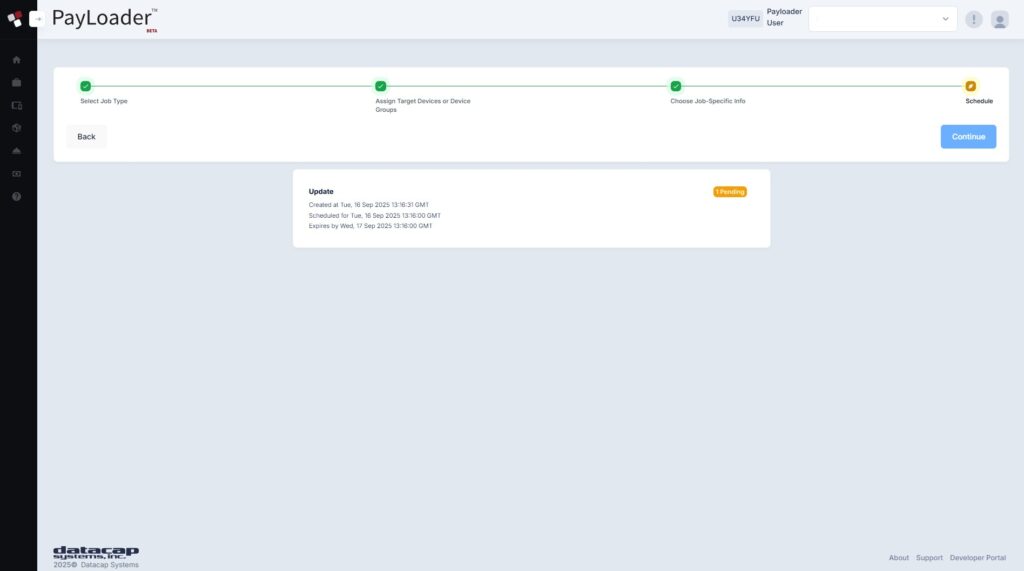Open the devices sidebar icon

pyautogui.click(x=16, y=105)
